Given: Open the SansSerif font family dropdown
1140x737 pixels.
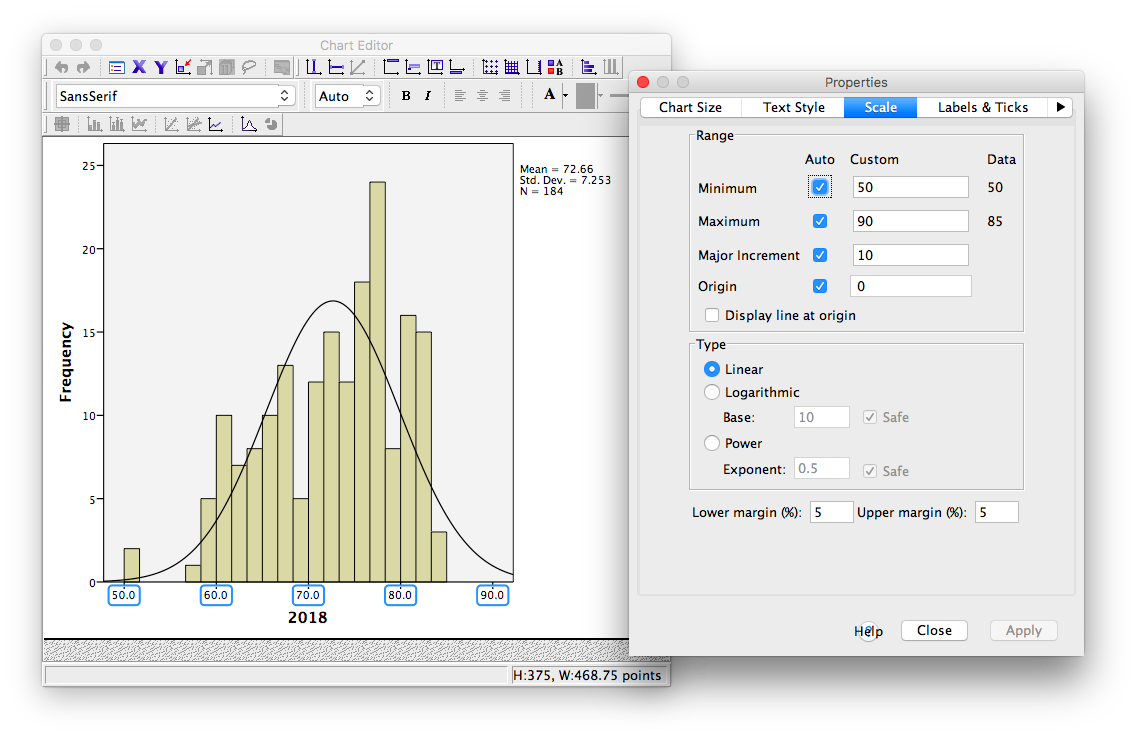Looking at the screenshot, I should [x=175, y=96].
